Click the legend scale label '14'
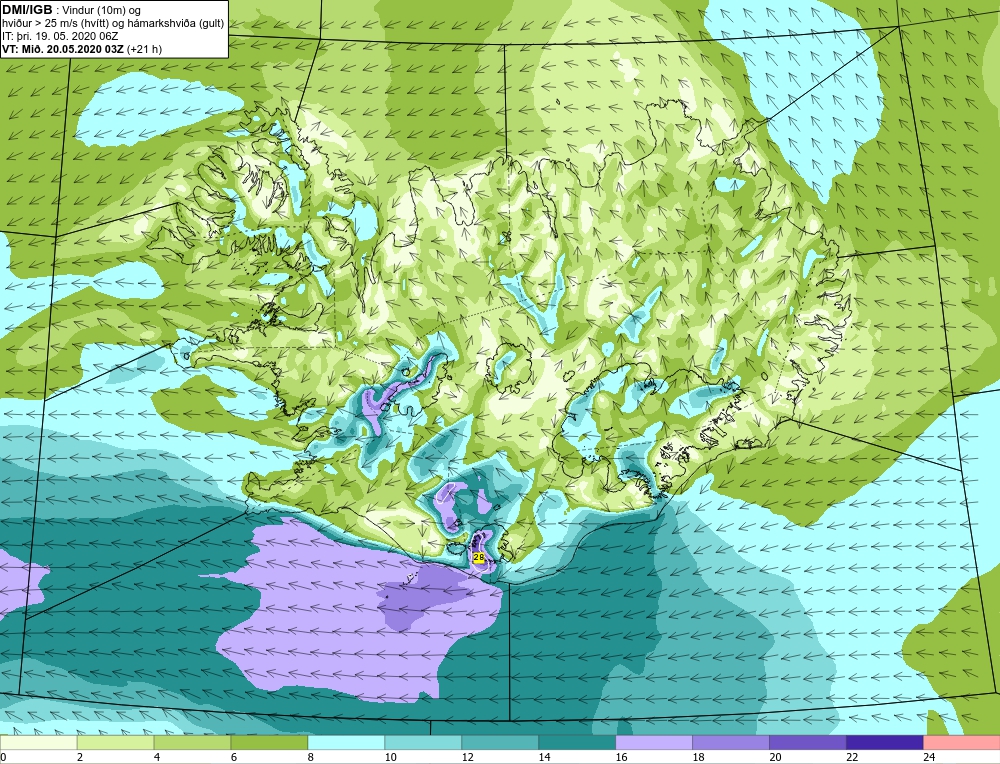The height and width of the screenshot is (764, 1000). tap(545, 757)
